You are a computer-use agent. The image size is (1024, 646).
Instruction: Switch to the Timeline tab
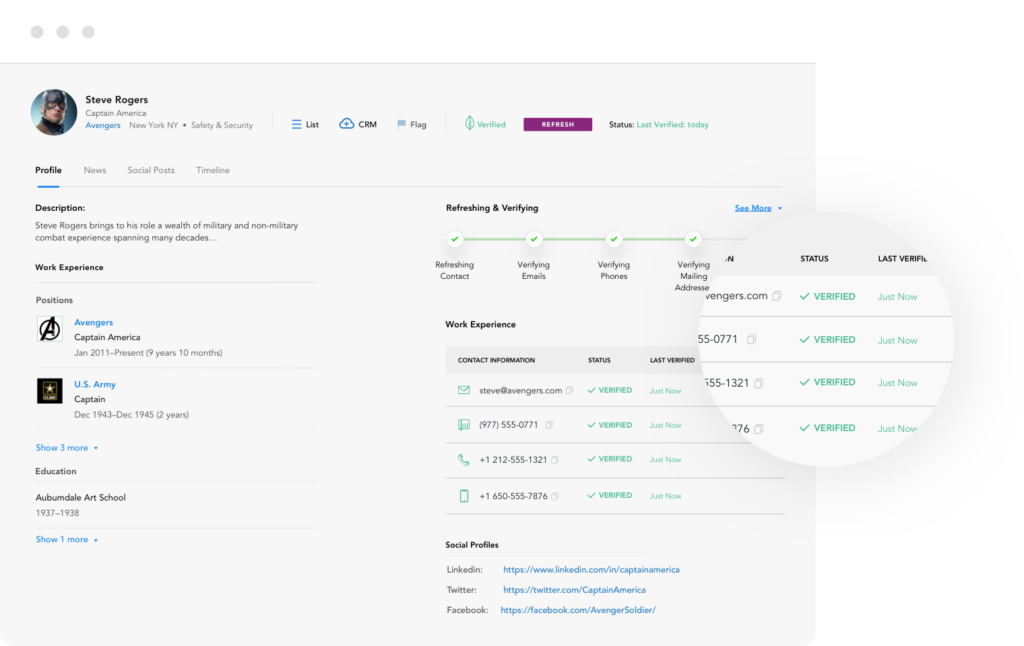(213, 170)
